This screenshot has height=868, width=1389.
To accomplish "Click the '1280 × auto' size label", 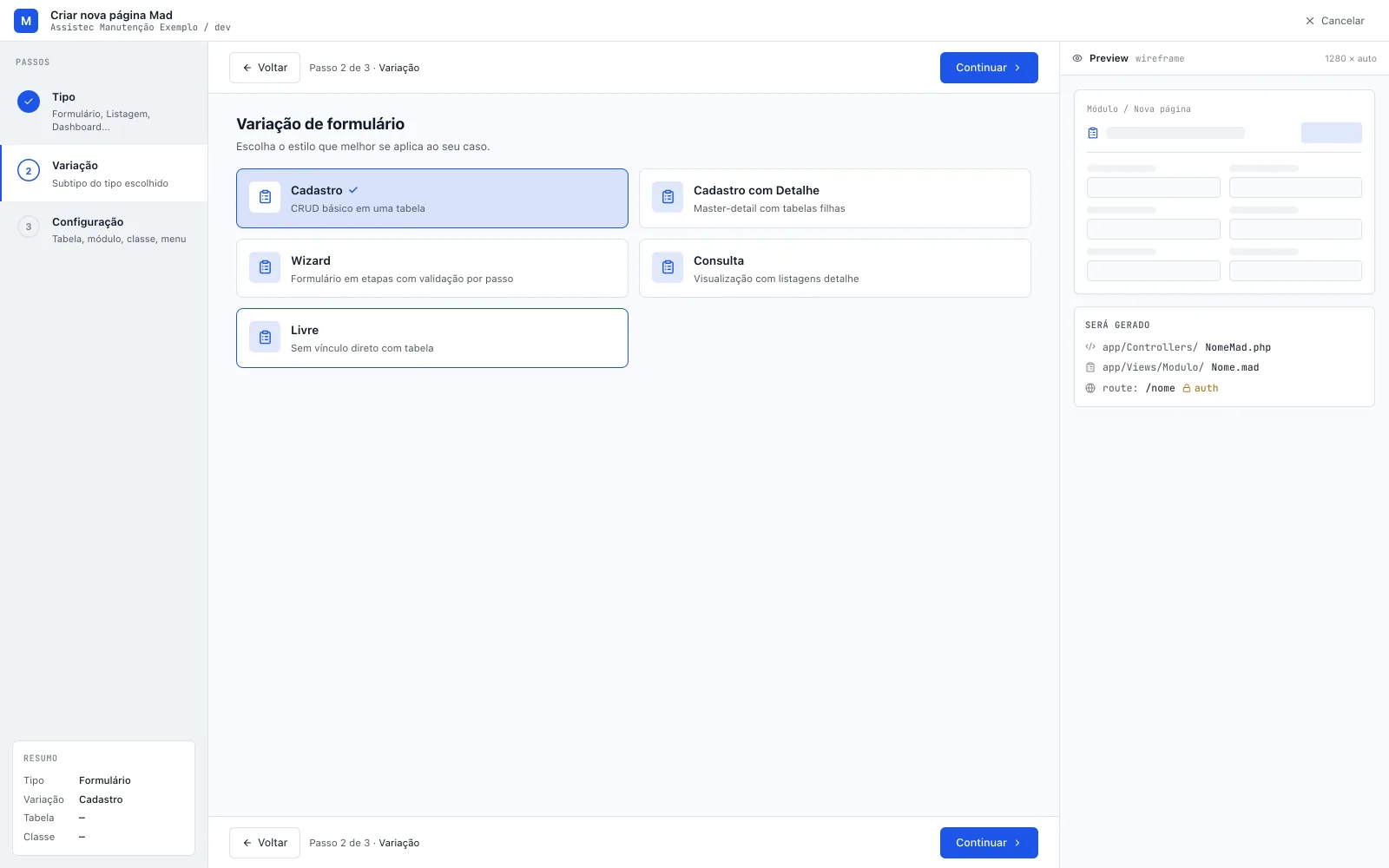I will [1351, 58].
